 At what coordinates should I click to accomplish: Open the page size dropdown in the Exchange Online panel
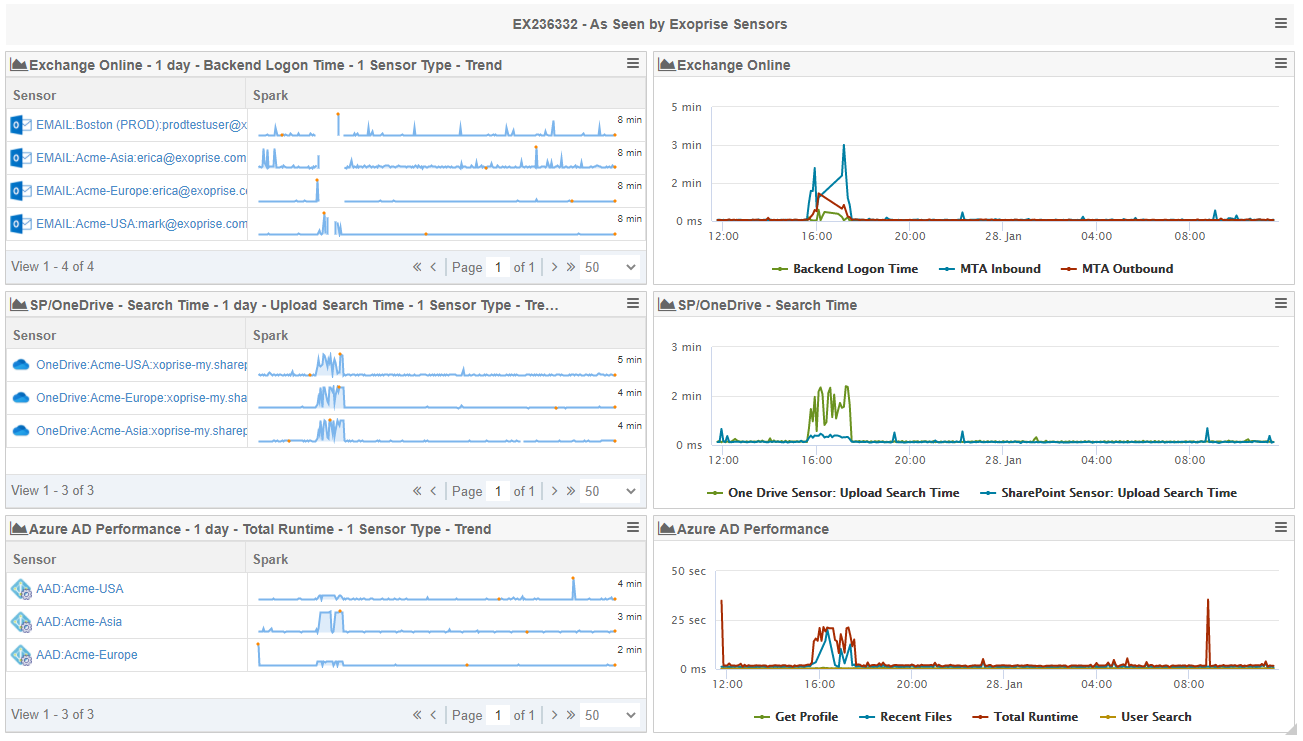[610, 267]
